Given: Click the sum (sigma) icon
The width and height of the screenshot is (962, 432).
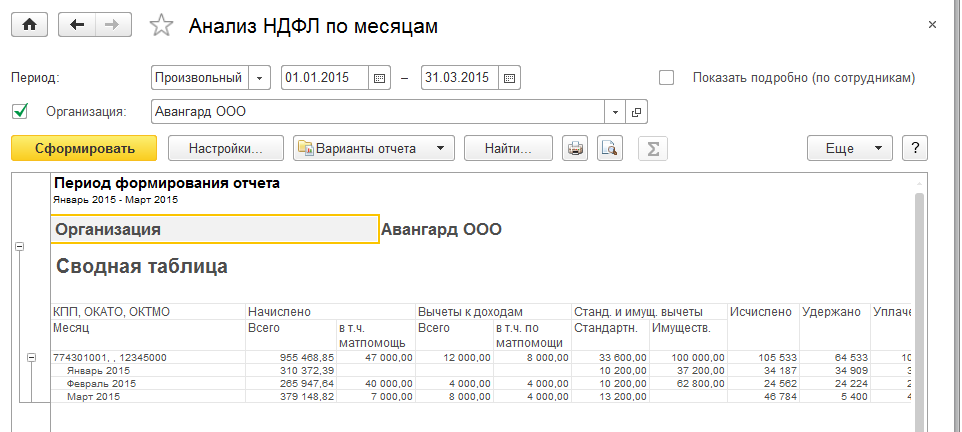Looking at the screenshot, I should tap(653, 148).
